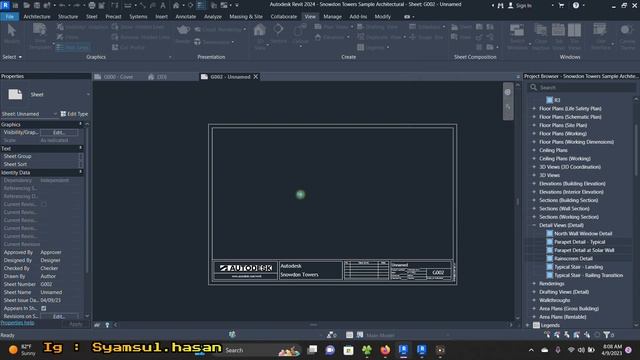640x360 pixels.
Task: Click the Apply button in Properties
Action: coord(76,324)
